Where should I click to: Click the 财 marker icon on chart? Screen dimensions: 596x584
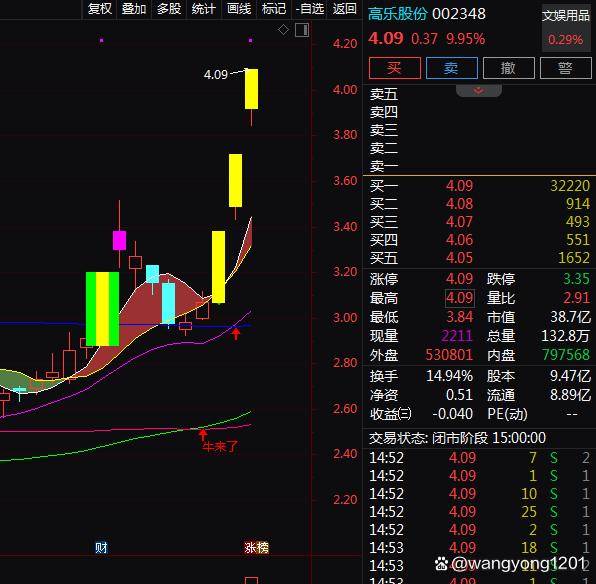tap(101, 548)
